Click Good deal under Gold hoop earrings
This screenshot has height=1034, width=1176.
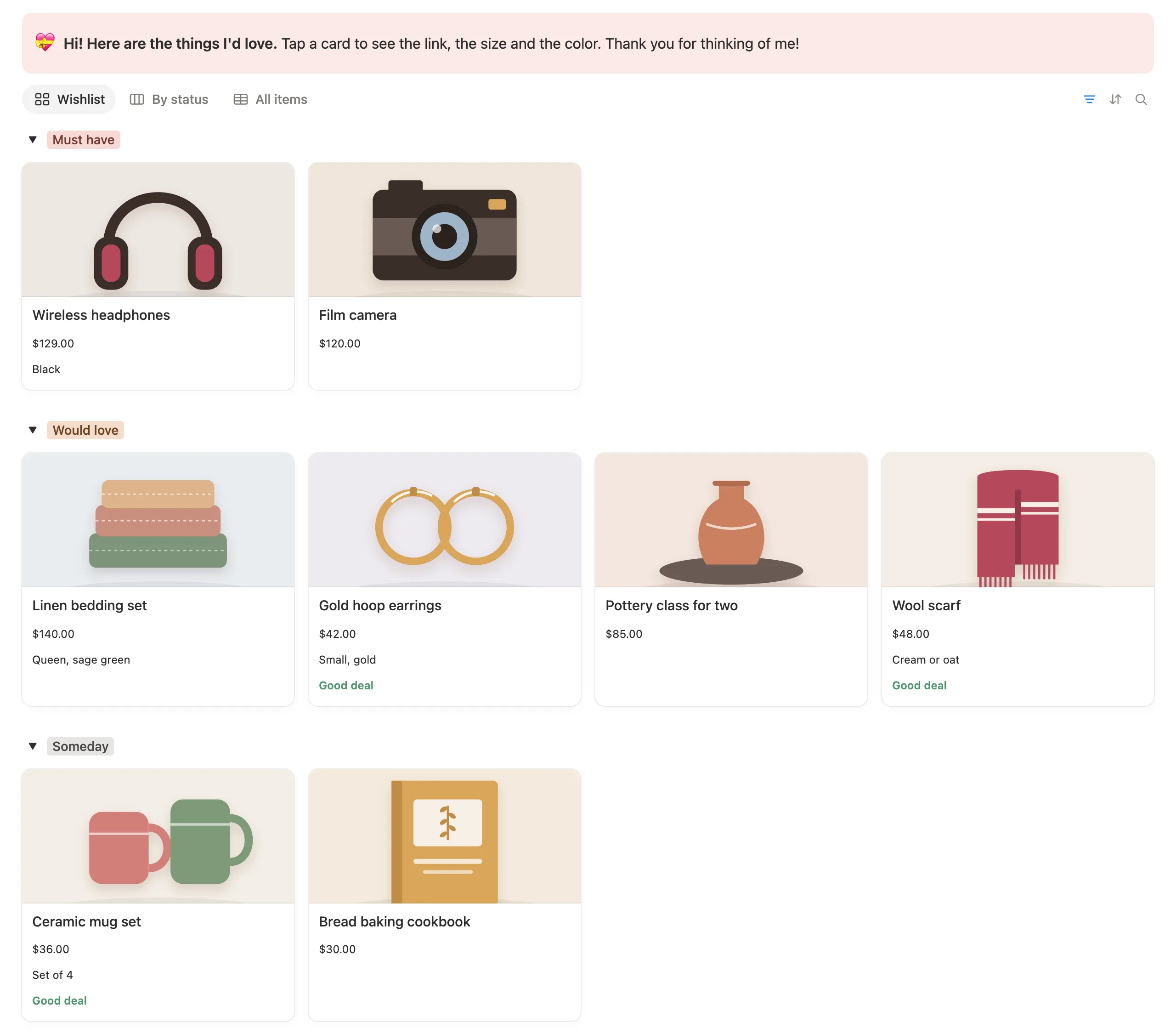click(x=346, y=686)
